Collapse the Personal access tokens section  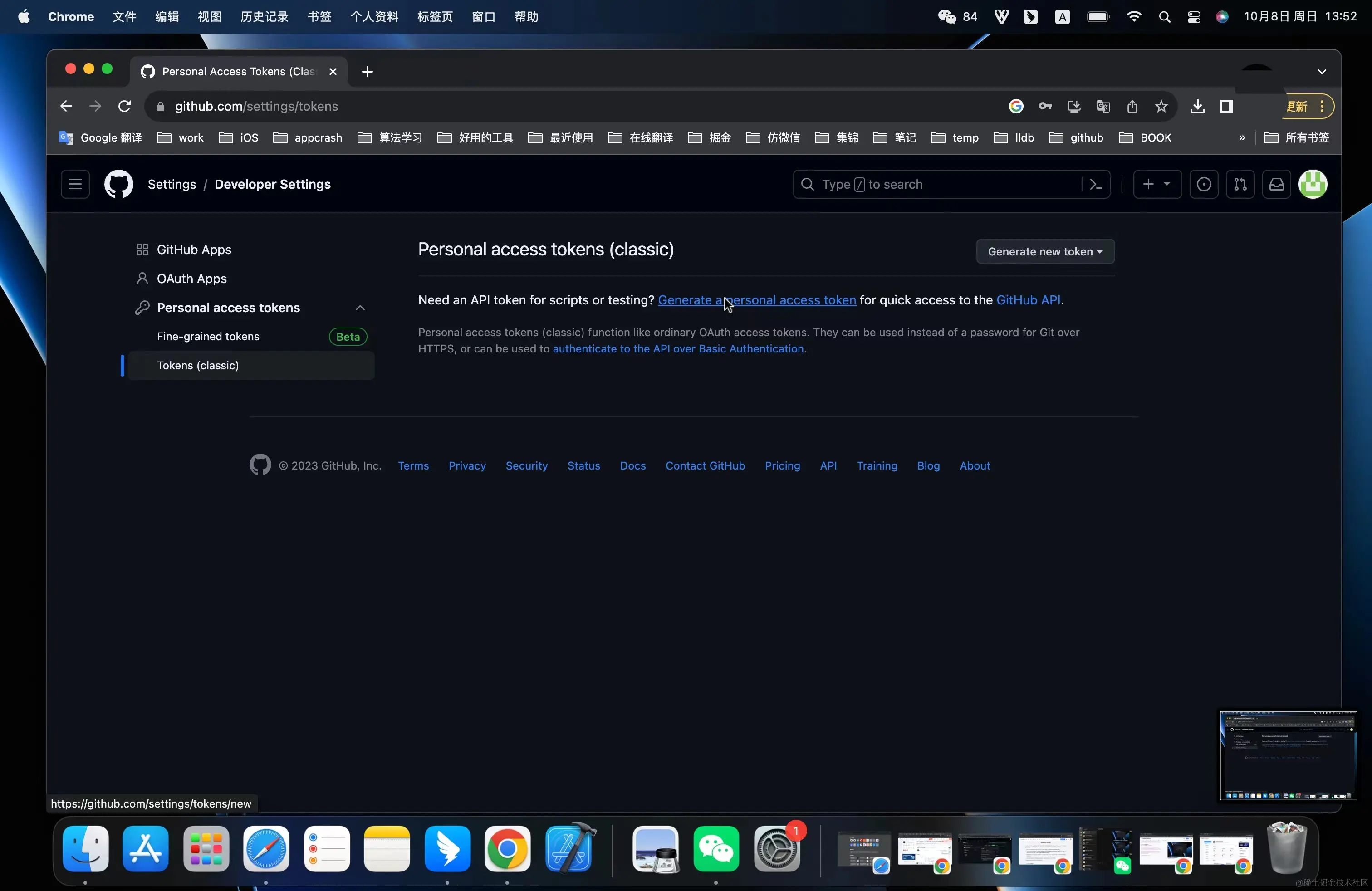pyautogui.click(x=360, y=308)
